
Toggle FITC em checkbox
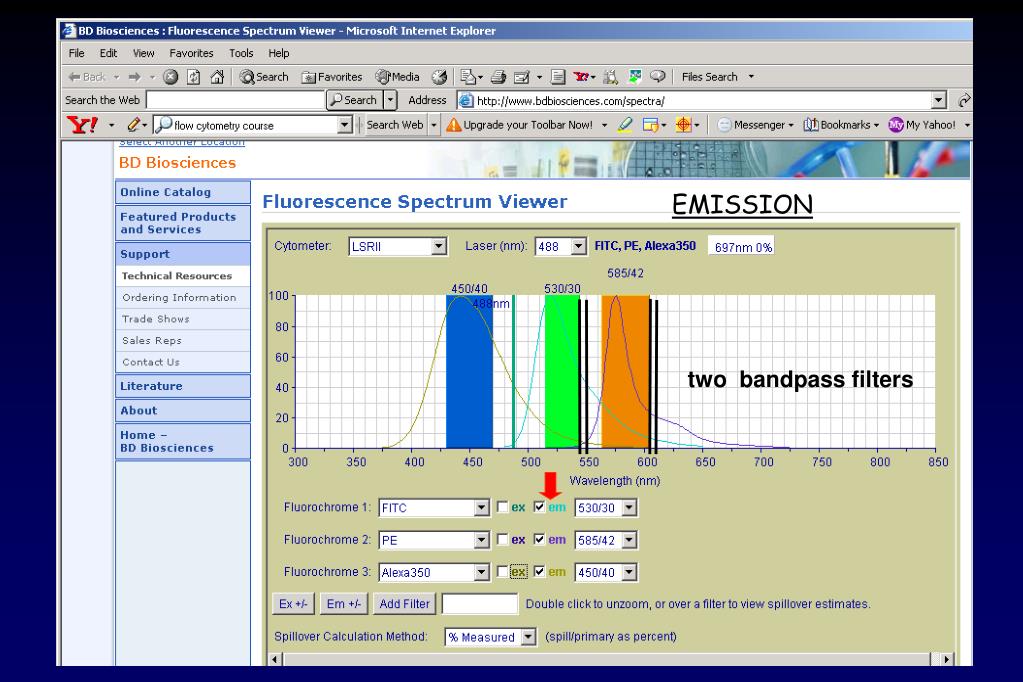(539, 507)
